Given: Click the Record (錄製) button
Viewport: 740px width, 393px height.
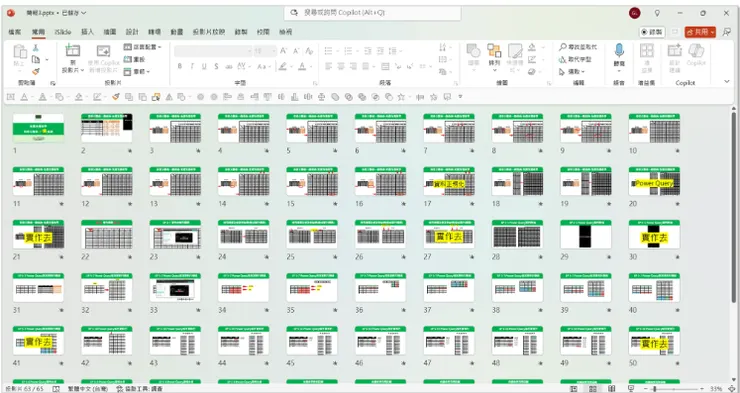Looking at the screenshot, I should click(x=652, y=32).
